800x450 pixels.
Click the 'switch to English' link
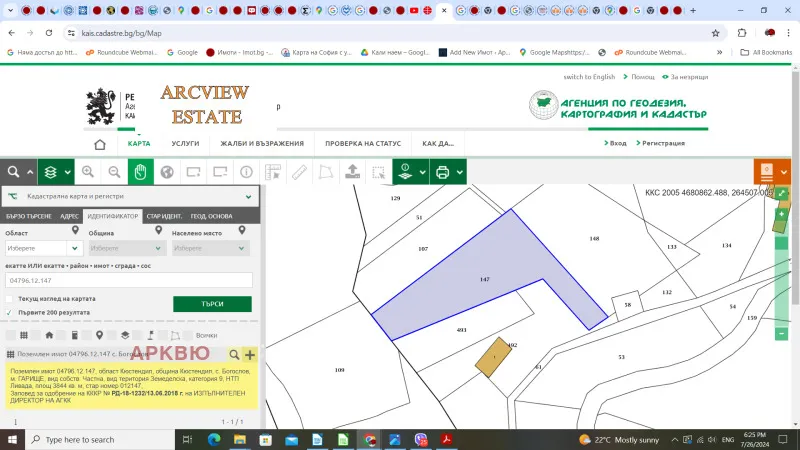point(589,77)
